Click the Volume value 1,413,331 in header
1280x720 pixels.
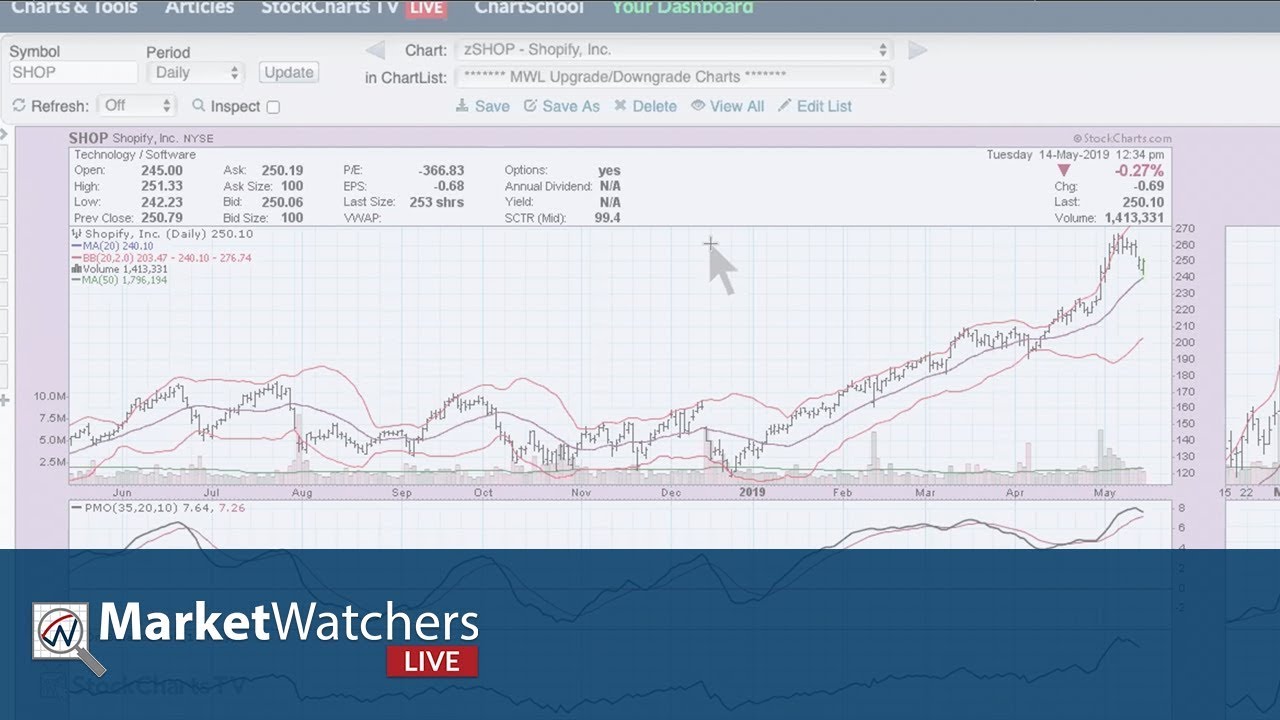[x=1134, y=218]
